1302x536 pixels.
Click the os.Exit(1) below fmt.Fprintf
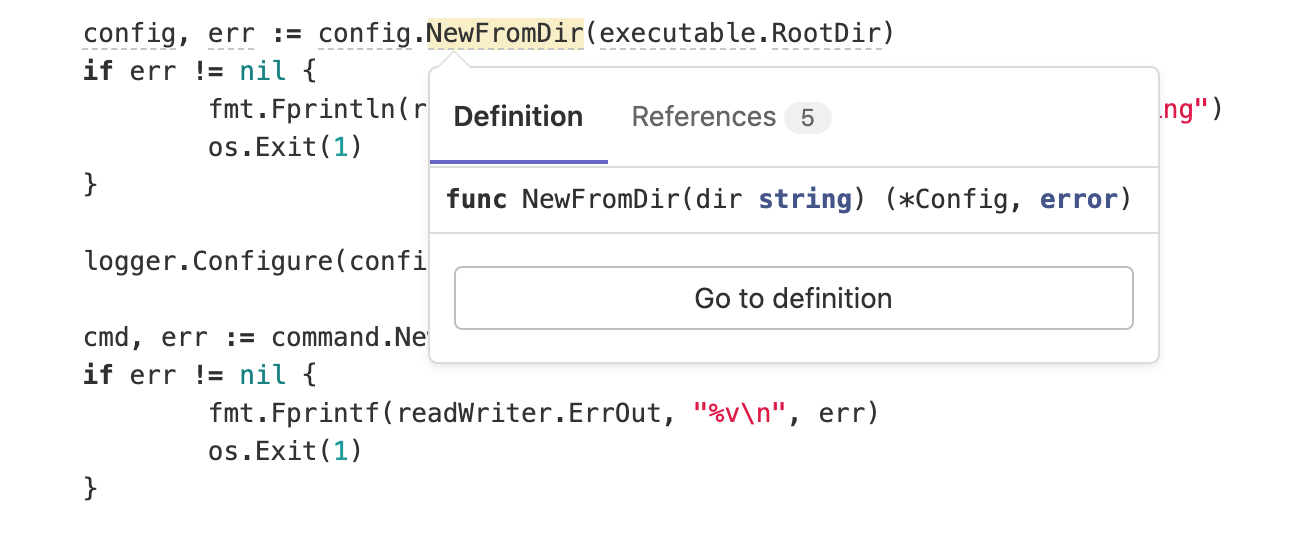[x=284, y=451]
